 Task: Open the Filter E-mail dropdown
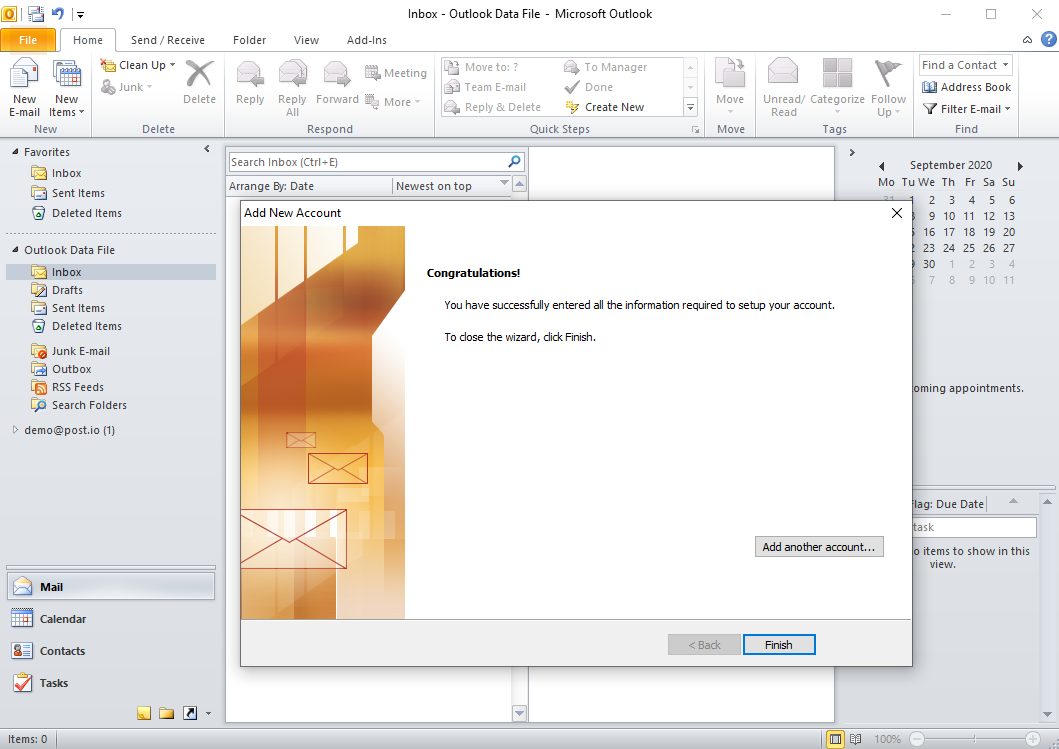[966, 109]
